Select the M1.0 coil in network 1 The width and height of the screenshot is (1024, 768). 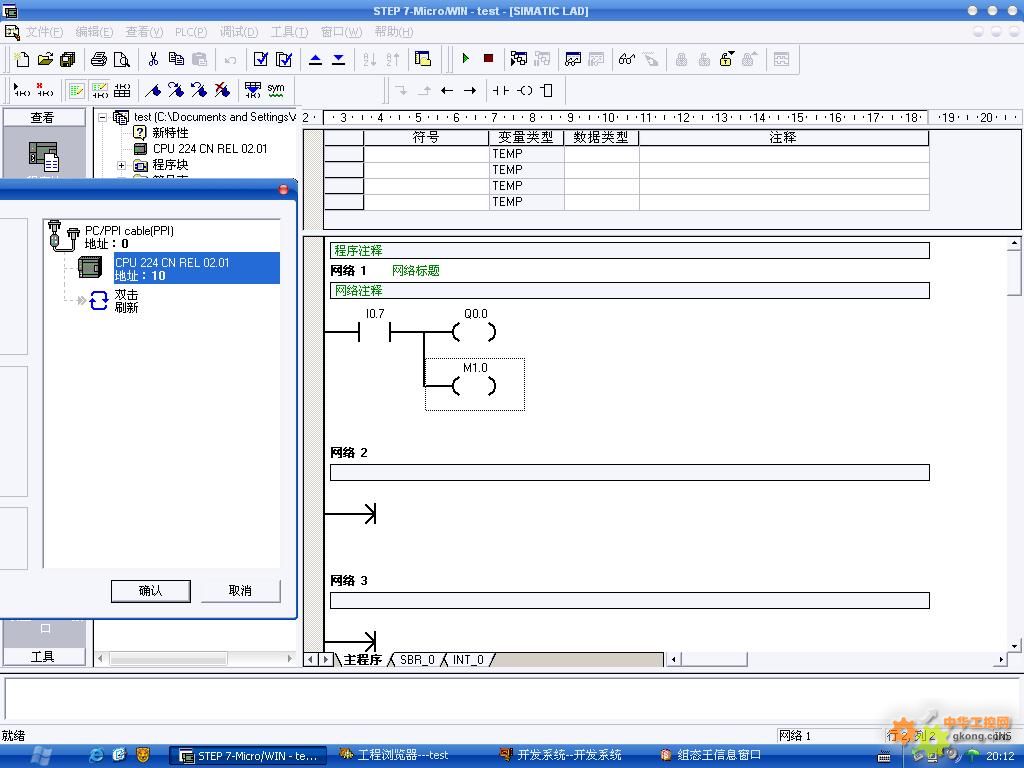pyautogui.click(x=475, y=385)
